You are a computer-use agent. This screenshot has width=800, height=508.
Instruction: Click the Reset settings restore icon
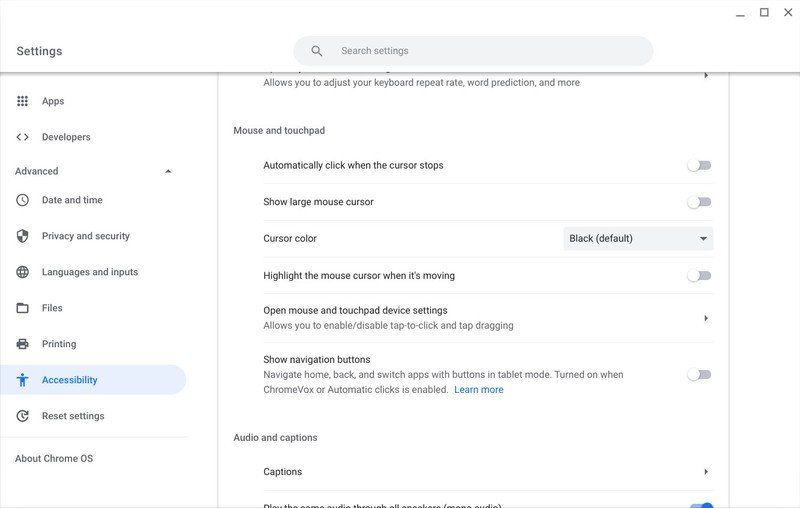[22, 416]
